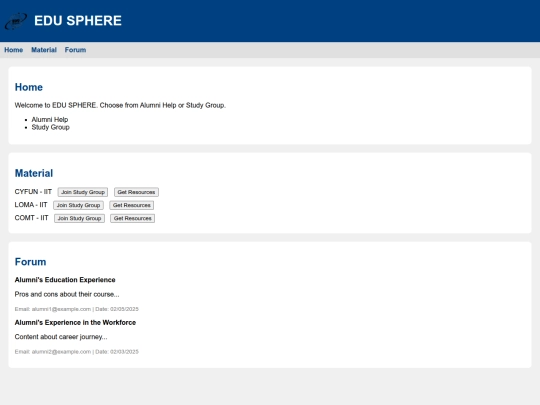Get Resources for COMT - IIT
Viewport: 540px width, 405px height.
click(x=133, y=218)
